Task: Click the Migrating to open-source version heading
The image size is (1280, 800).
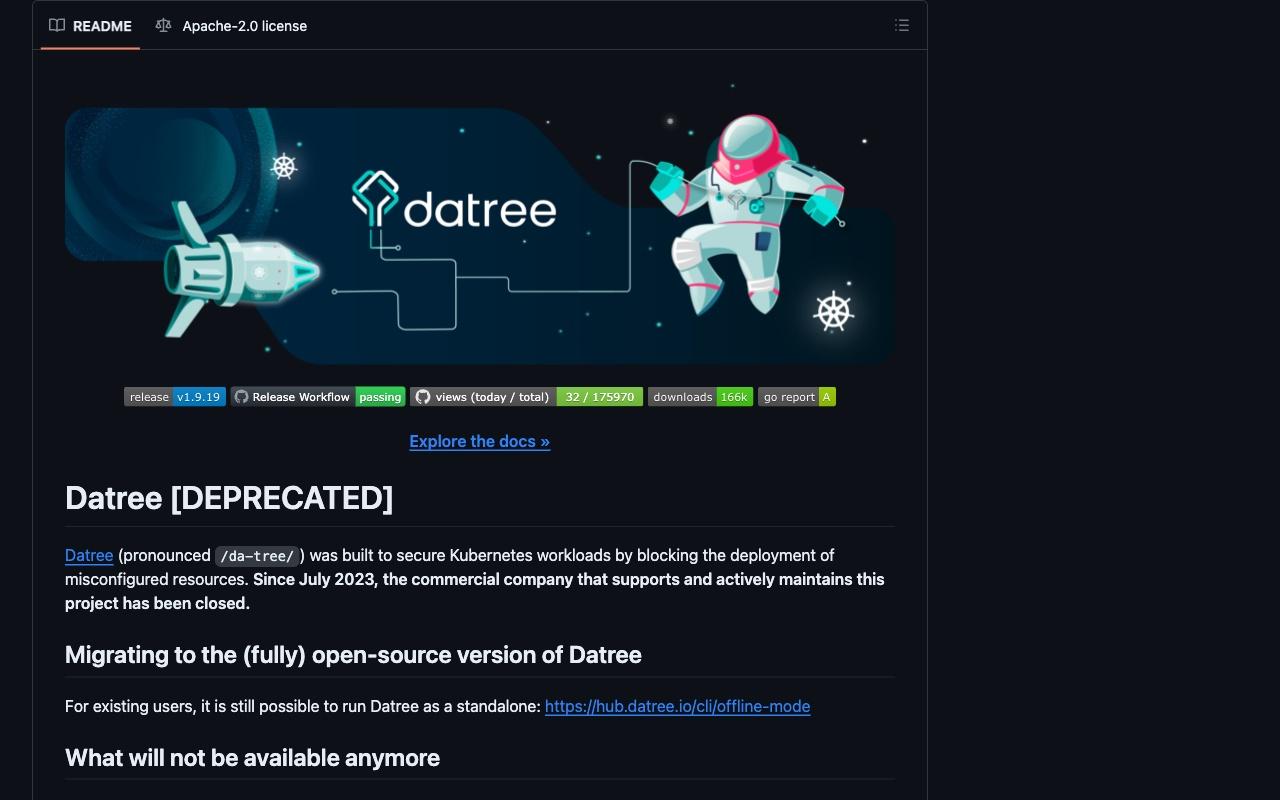Action: (353, 655)
